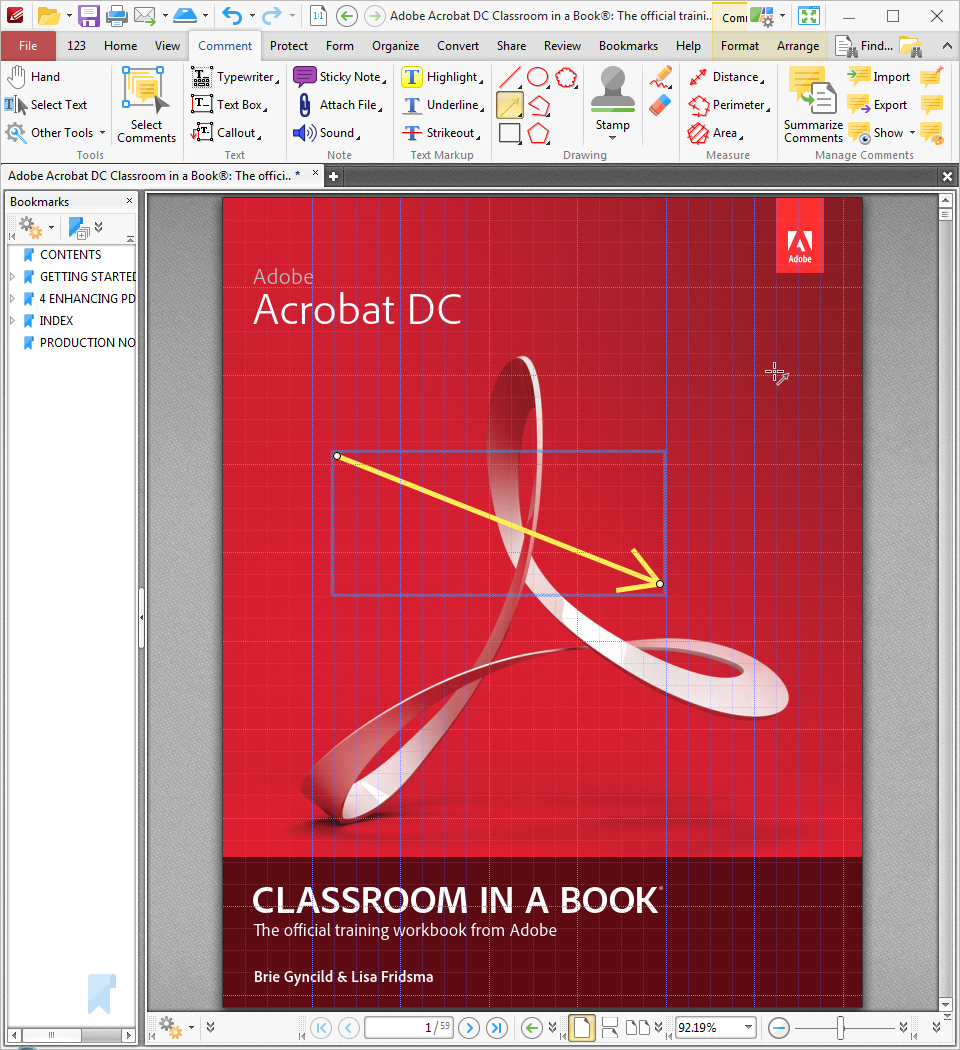Click the Undo arrow
Viewport: 960px width, 1050px height.
[232, 15]
